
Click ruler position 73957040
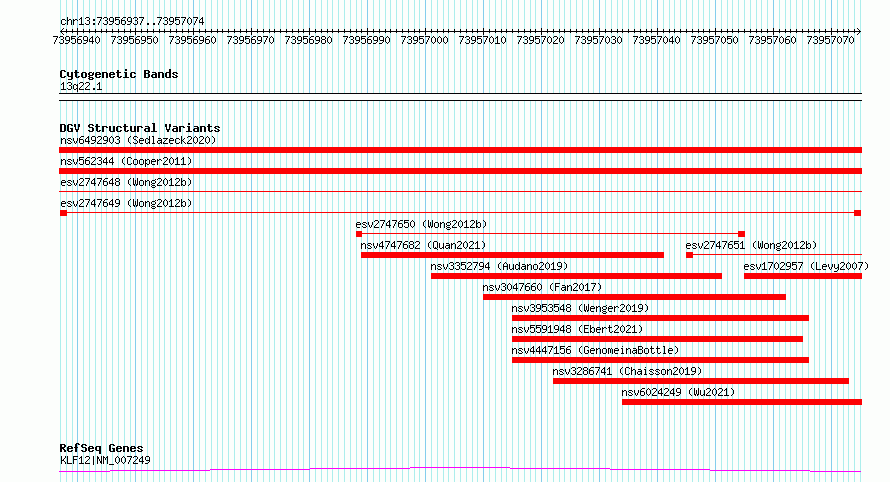(656, 40)
